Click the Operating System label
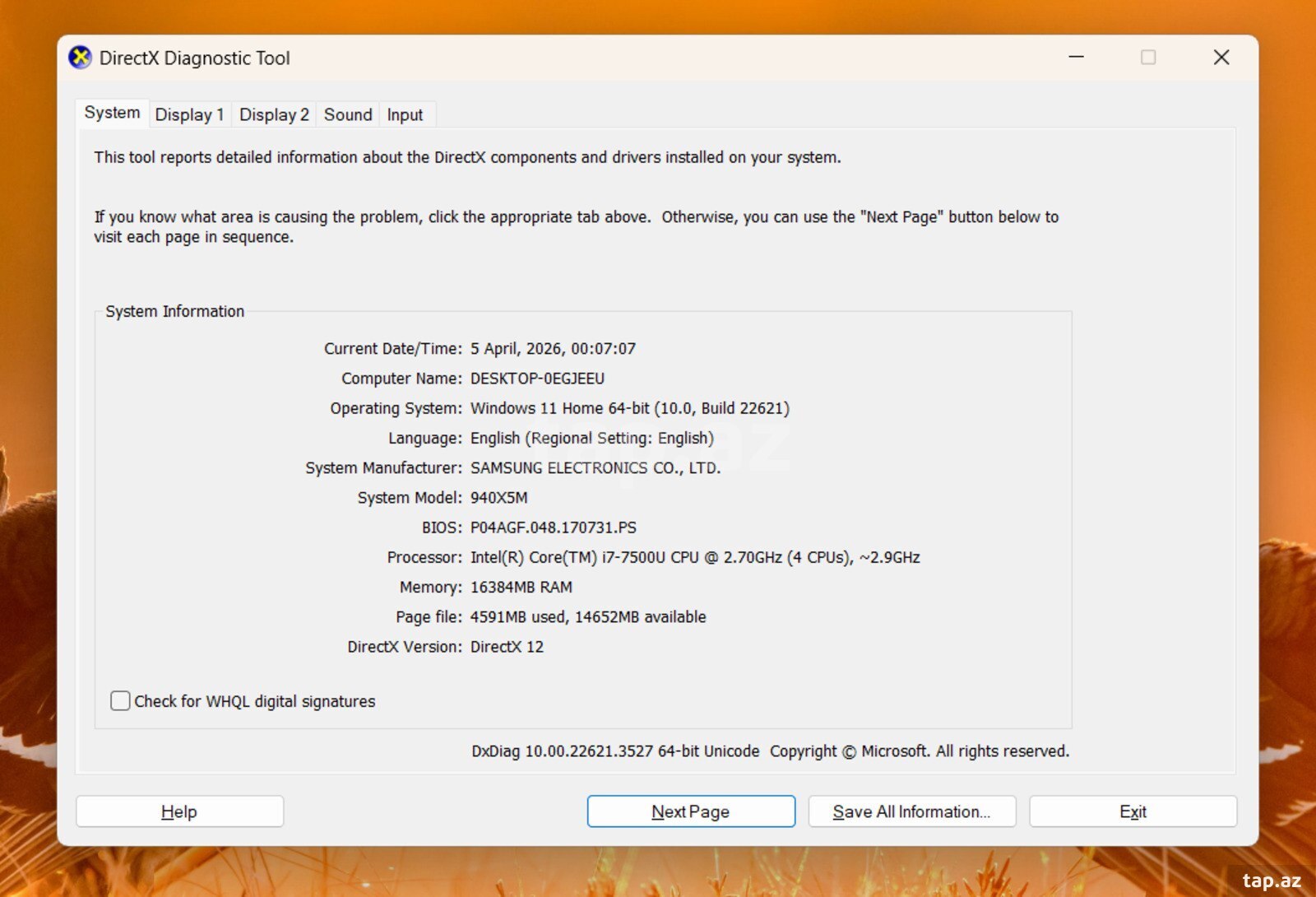 click(396, 408)
